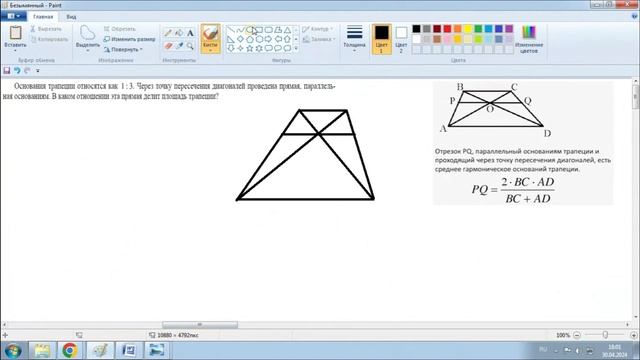This screenshot has height=360, width=640.
Task: Choose the Down arrow shape
Action: point(231,48)
